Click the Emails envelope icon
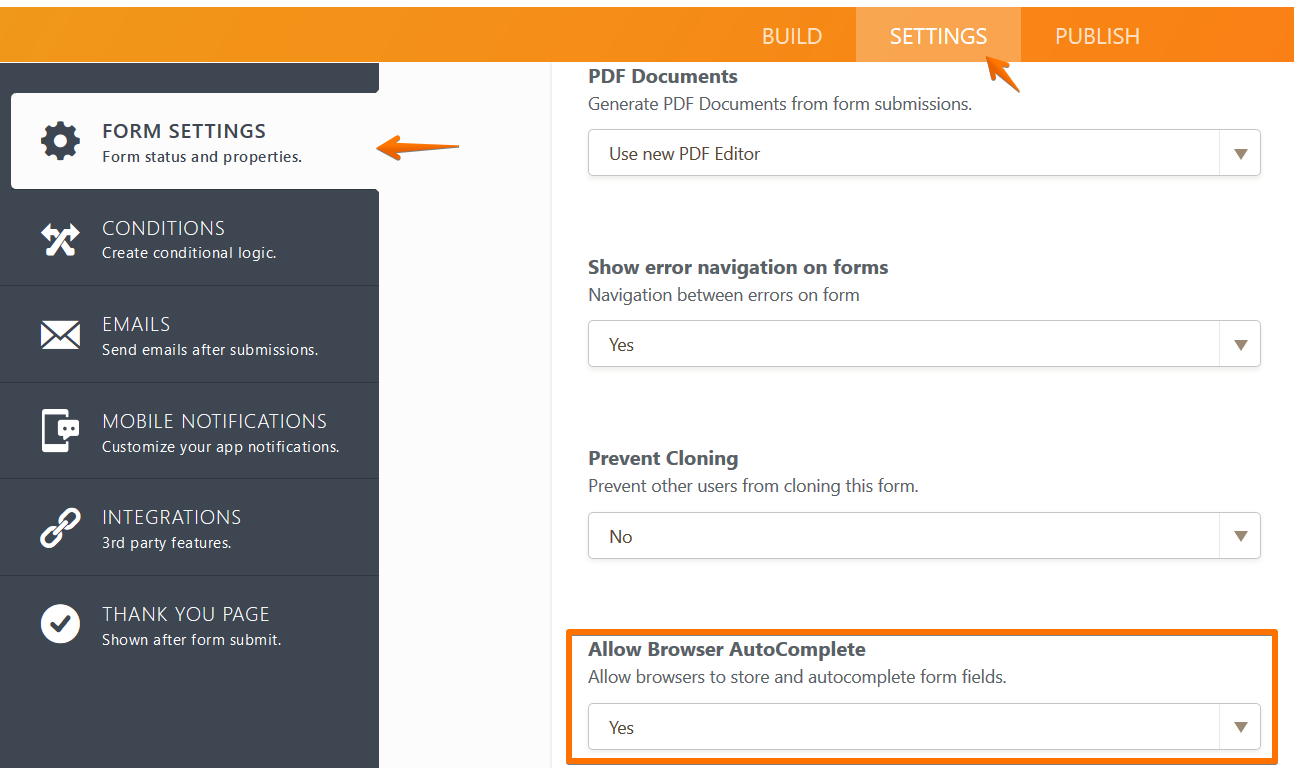The width and height of the screenshot is (1294, 768). tap(60, 335)
